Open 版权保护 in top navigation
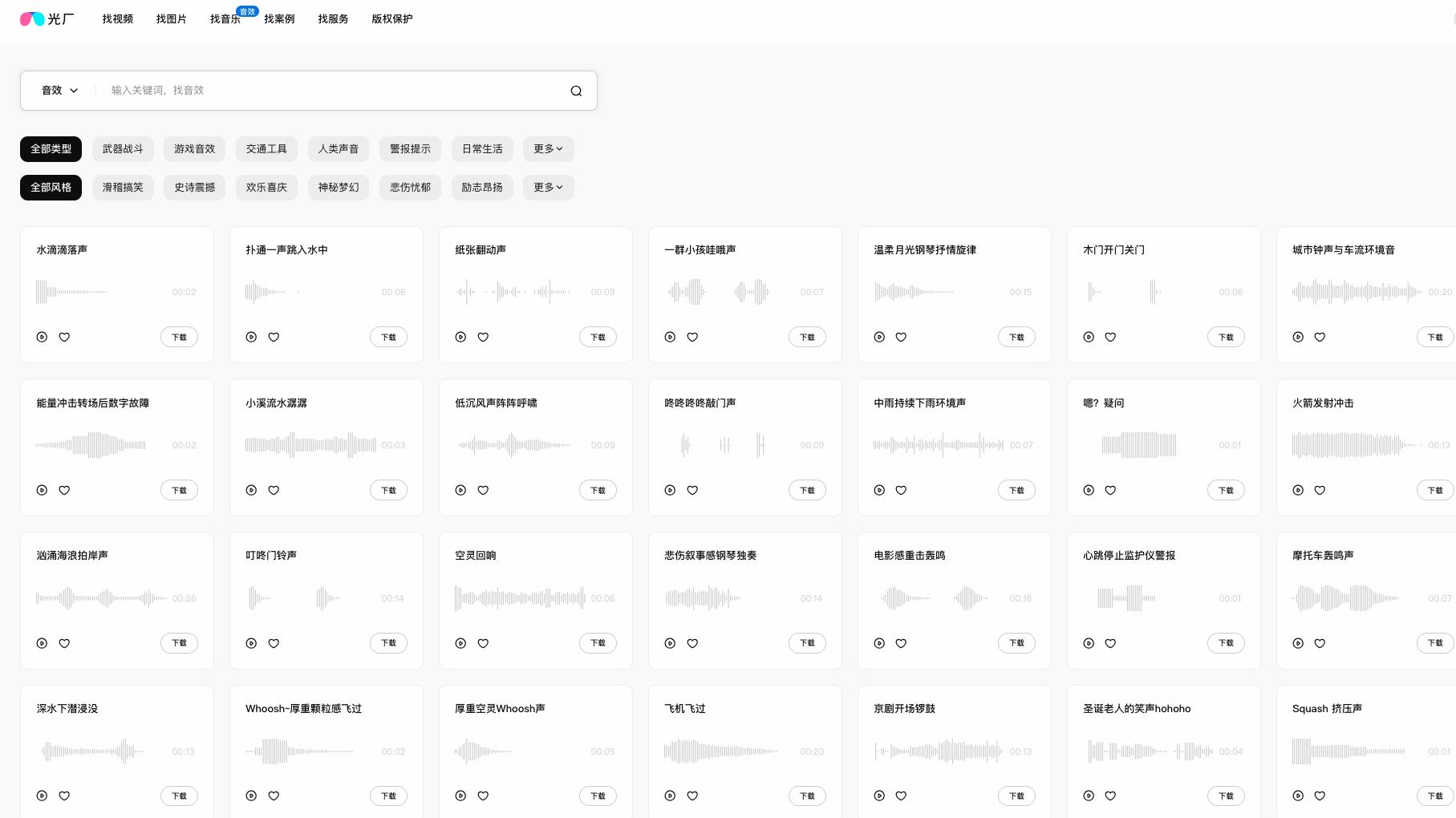Viewport: 1456px width, 818px height. [392, 18]
